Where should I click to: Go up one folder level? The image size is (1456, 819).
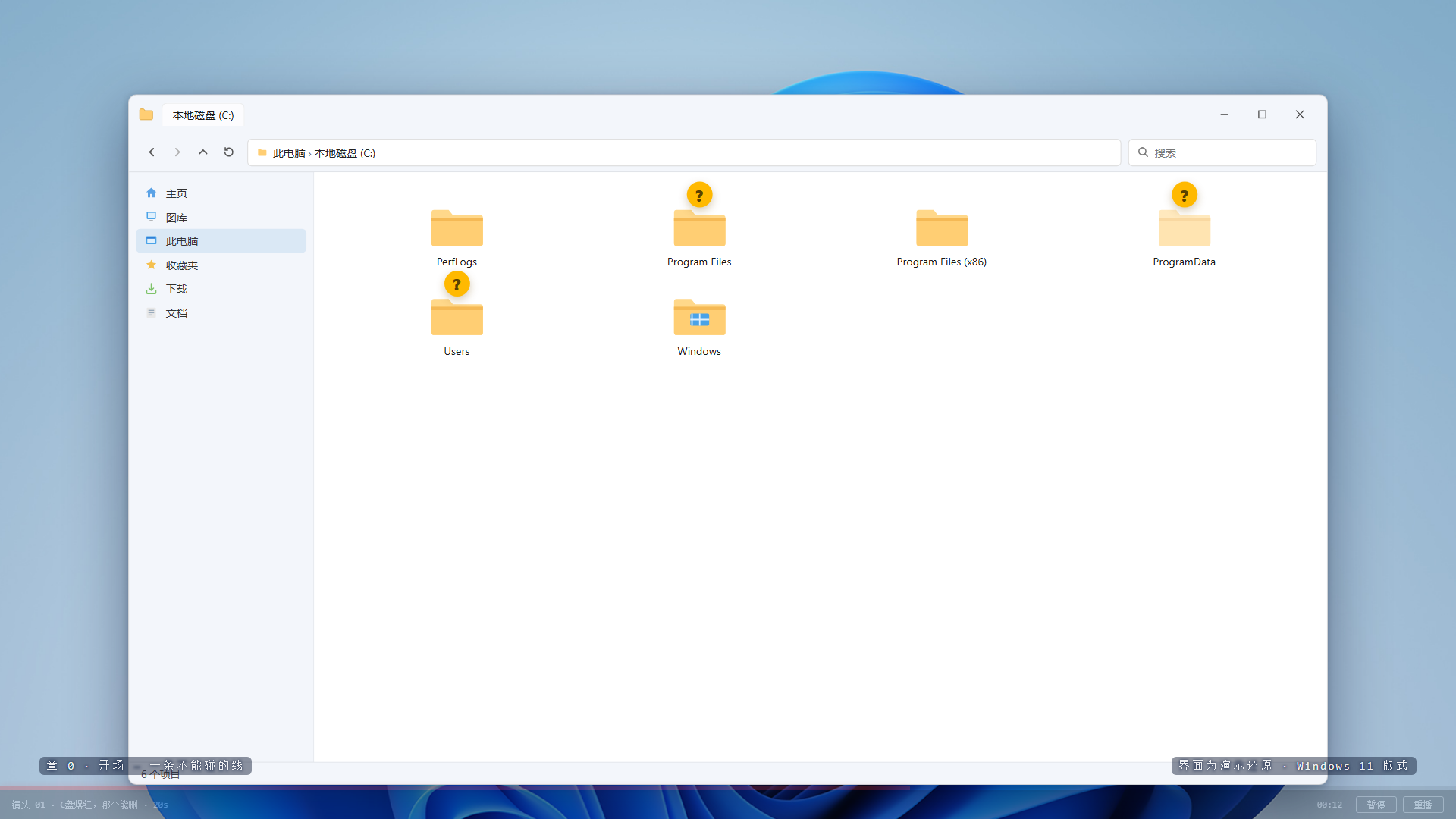pyautogui.click(x=203, y=152)
